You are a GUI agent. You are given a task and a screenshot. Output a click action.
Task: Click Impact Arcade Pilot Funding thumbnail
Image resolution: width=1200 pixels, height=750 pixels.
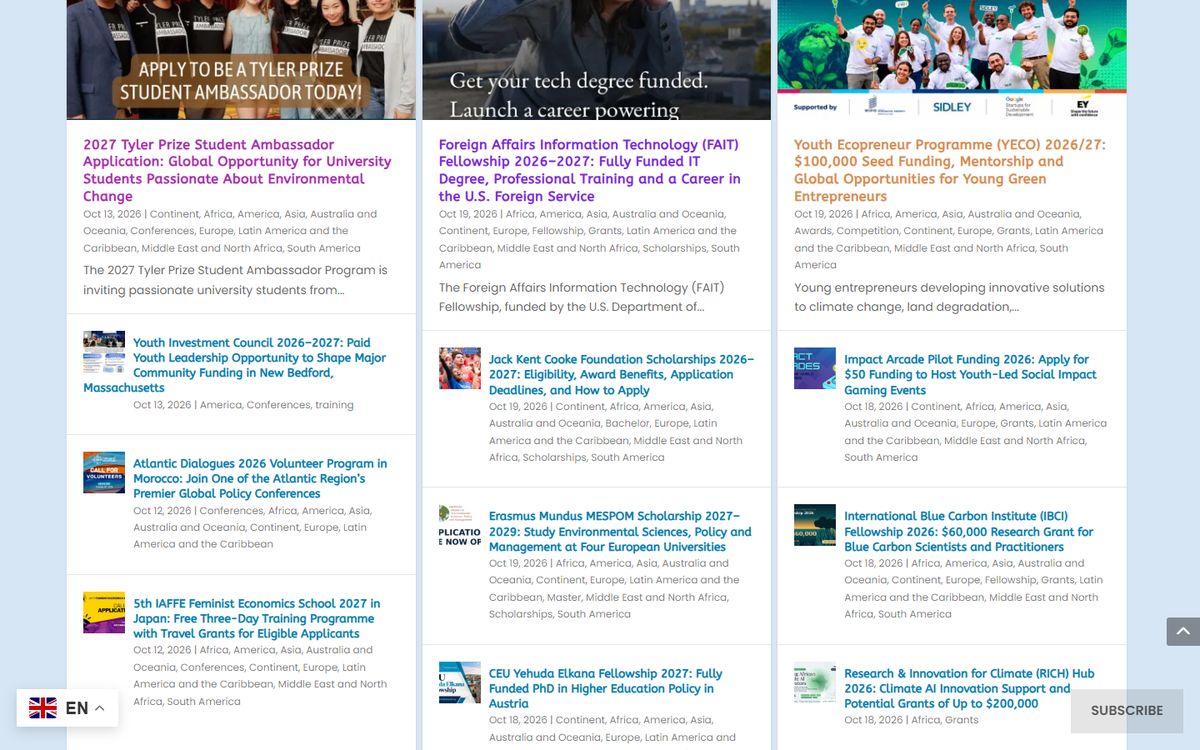[815, 368]
